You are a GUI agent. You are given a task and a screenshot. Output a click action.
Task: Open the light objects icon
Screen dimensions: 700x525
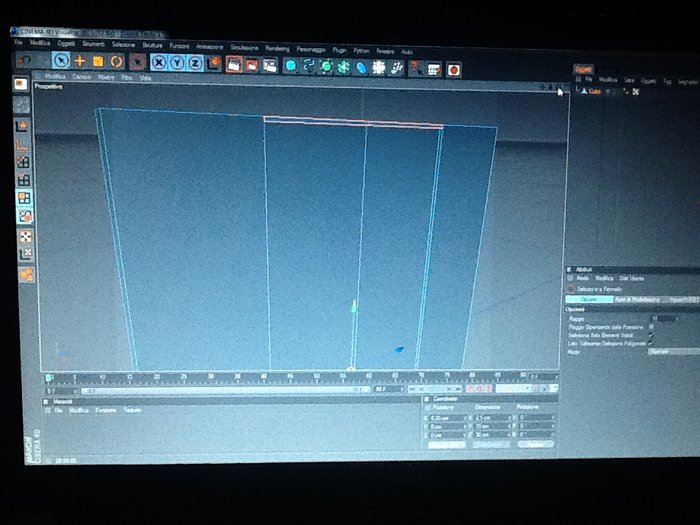[x=396, y=68]
